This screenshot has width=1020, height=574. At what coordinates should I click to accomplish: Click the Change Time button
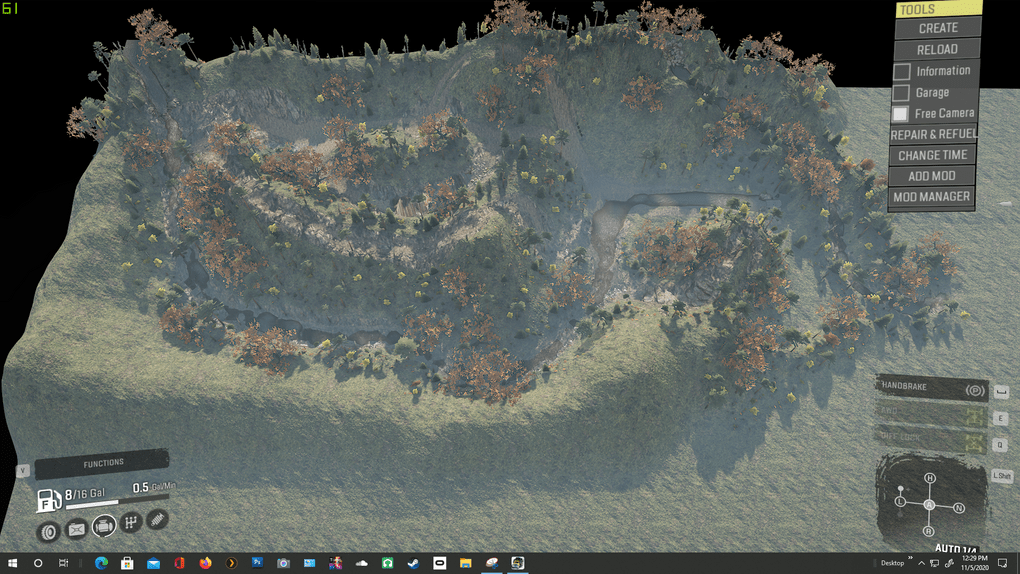tap(932, 155)
